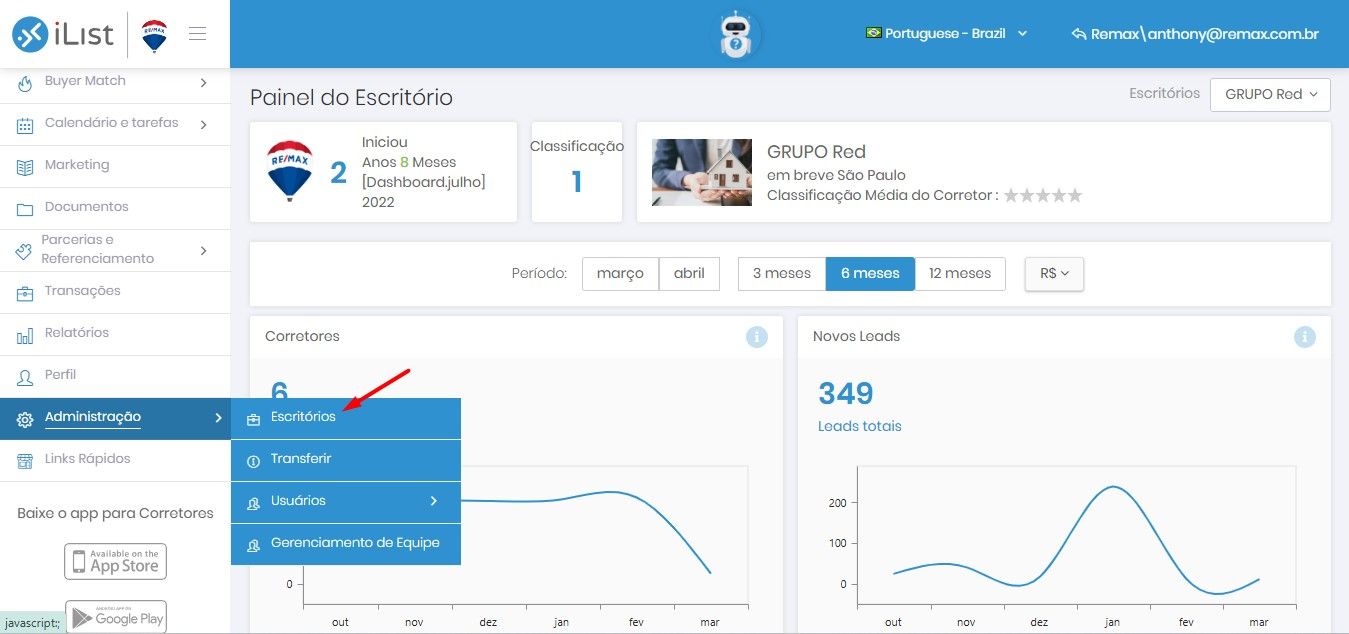Click the Gerenciamento de Equipe icon
Screen dimensions: 1349x634
click(x=253, y=544)
